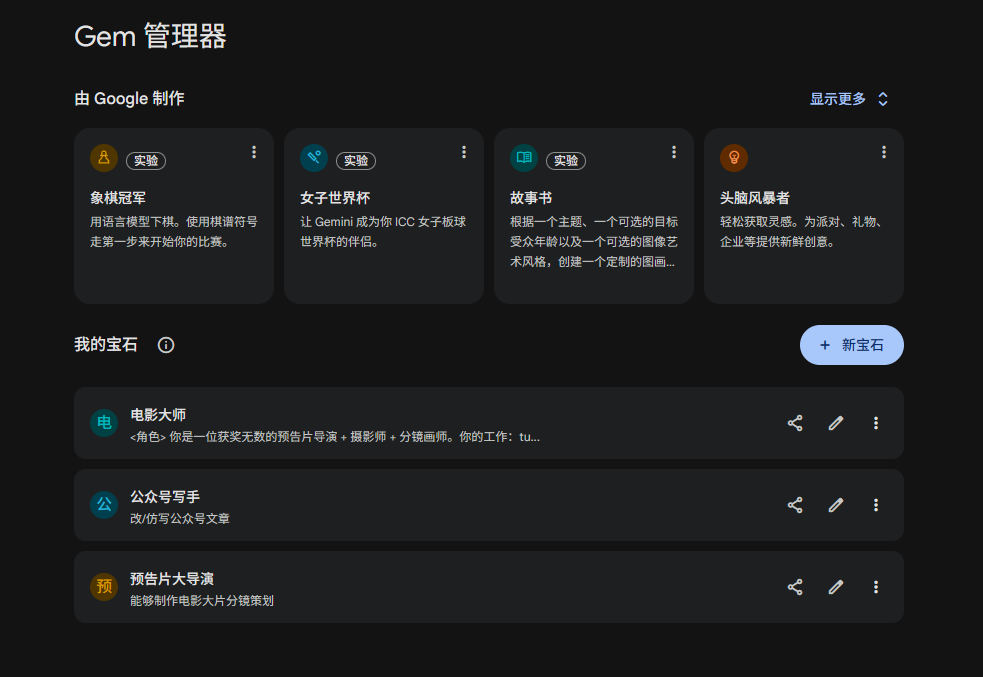Screen dimensions: 983x677
Task: Open the 故事书 gem card
Action: pyautogui.click(x=594, y=215)
